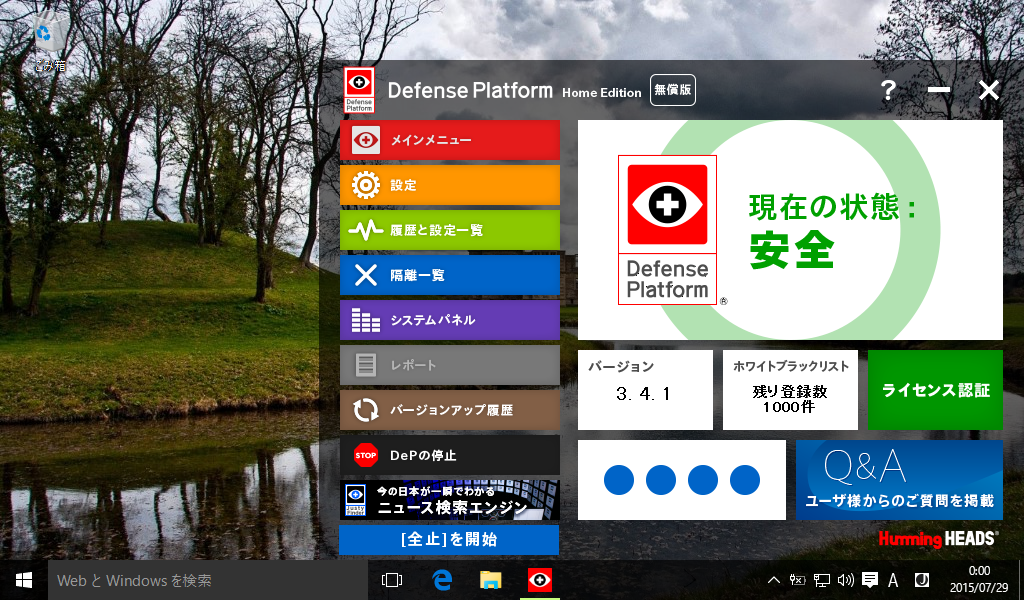
Task: Open Task View on the taskbar
Action: (x=392, y=580)
